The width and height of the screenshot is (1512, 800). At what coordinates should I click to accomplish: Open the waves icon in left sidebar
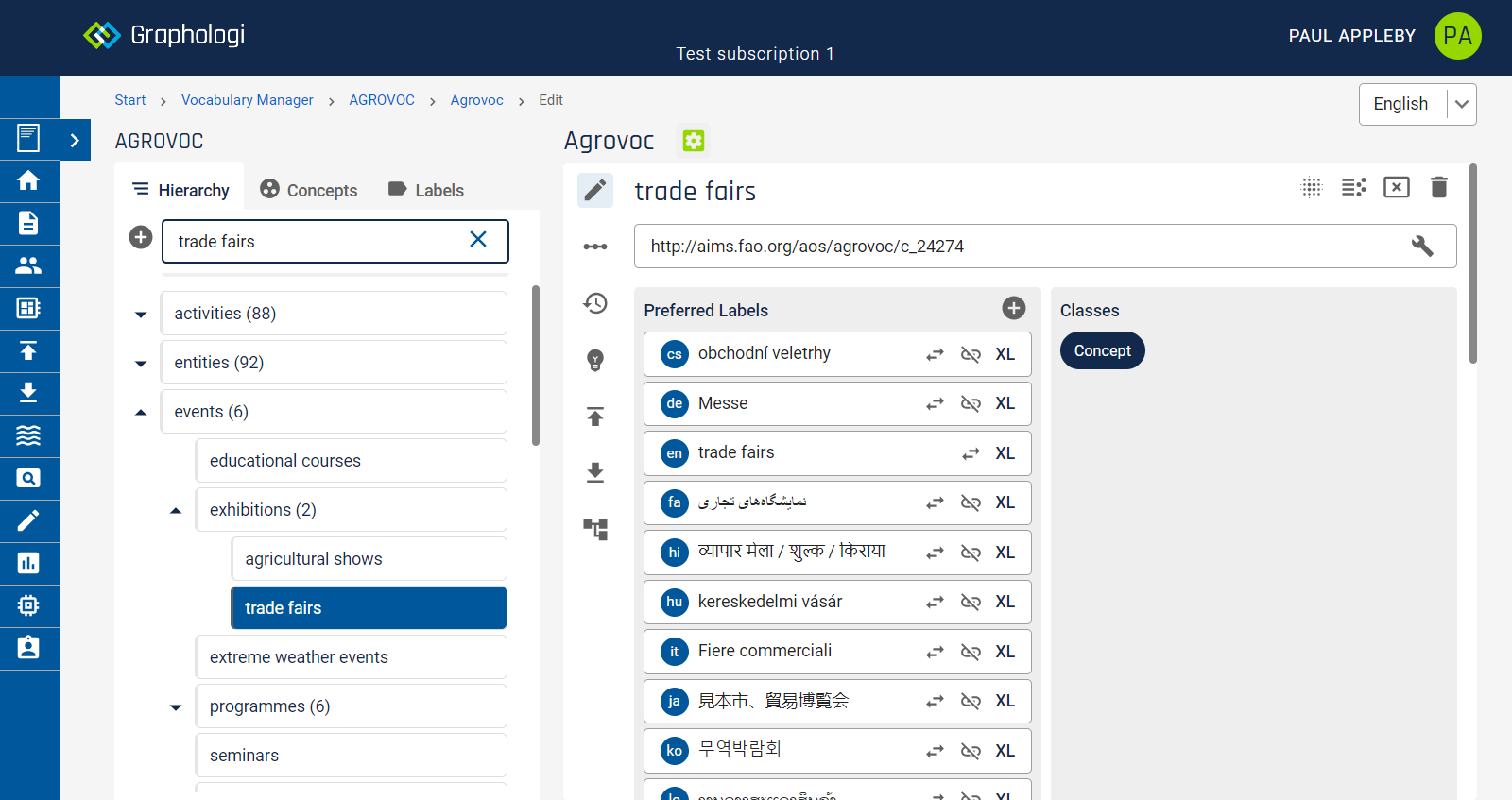(x=28, y=435)
